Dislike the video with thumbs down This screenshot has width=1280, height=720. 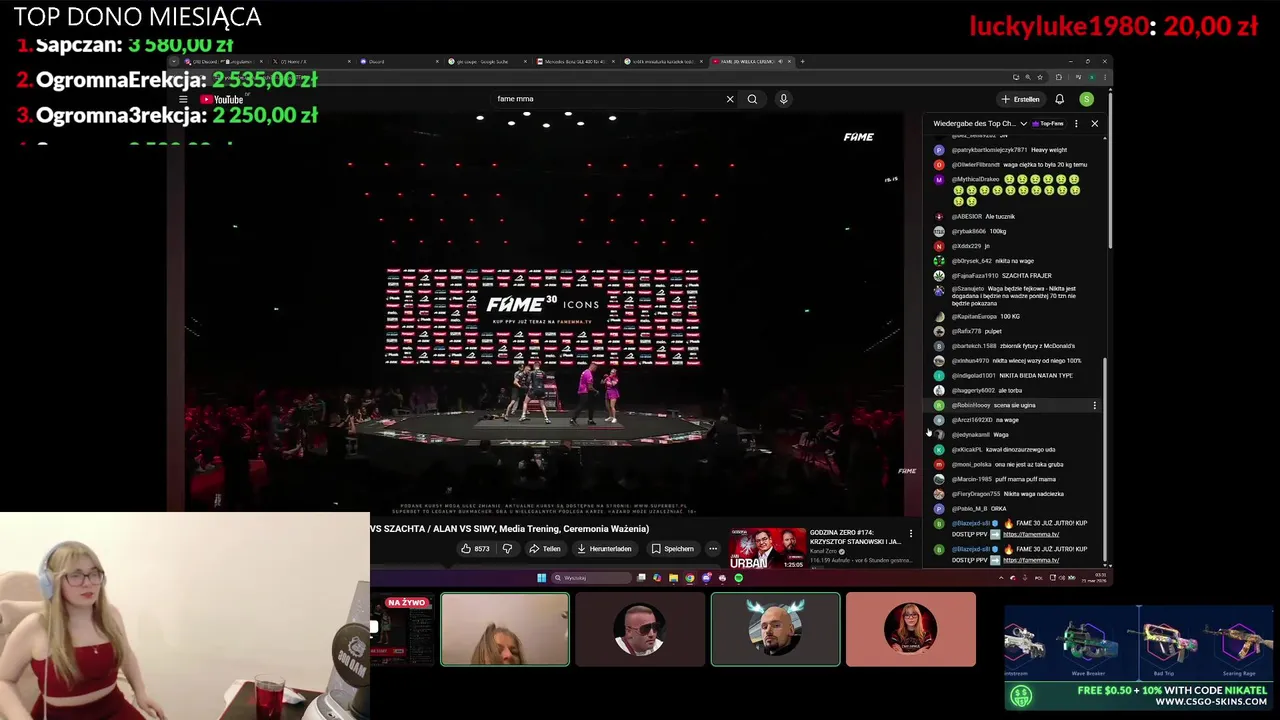pyautogui.click(x=507, y=548)
